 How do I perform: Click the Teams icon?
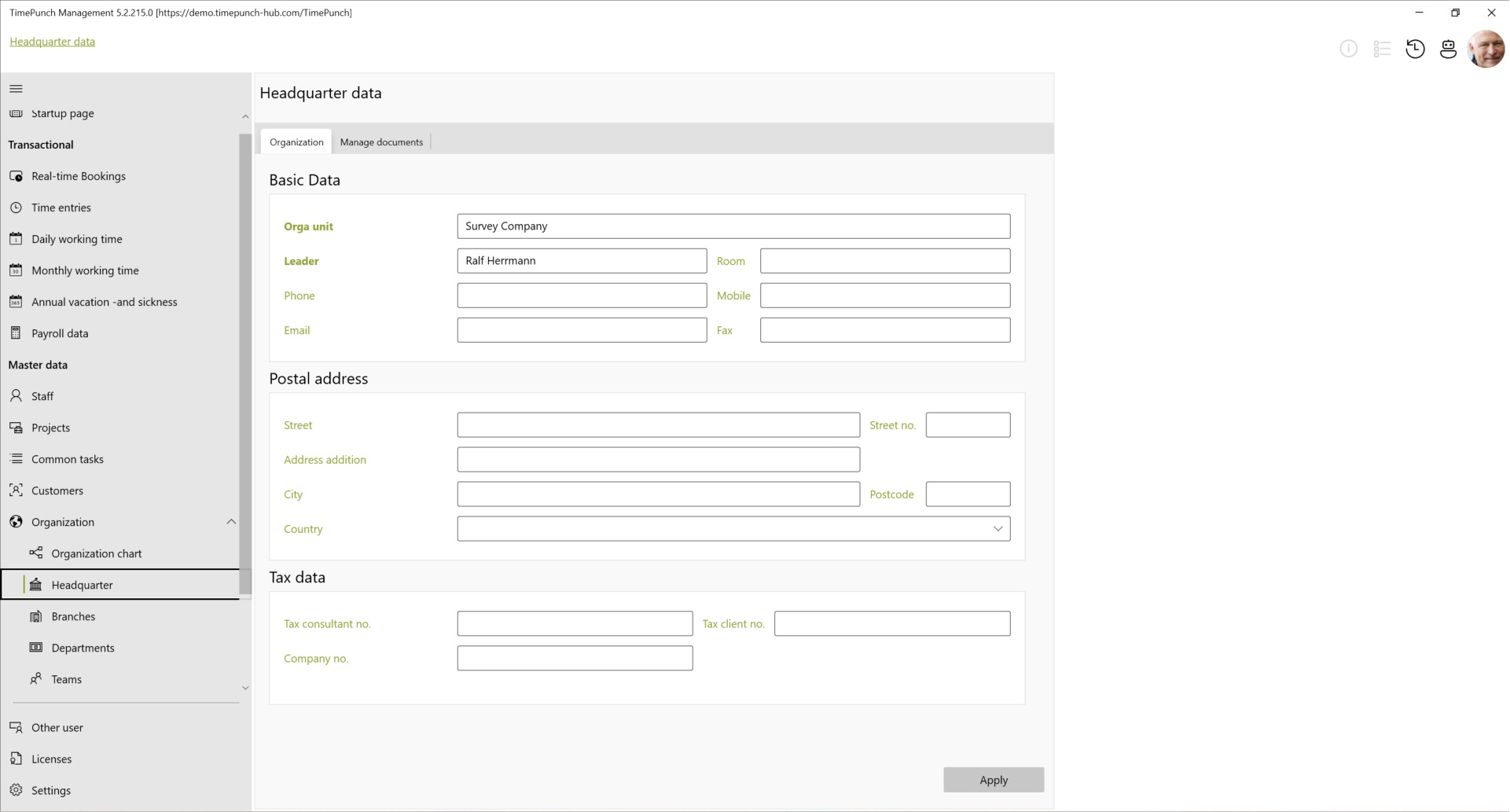click(36, 679)
